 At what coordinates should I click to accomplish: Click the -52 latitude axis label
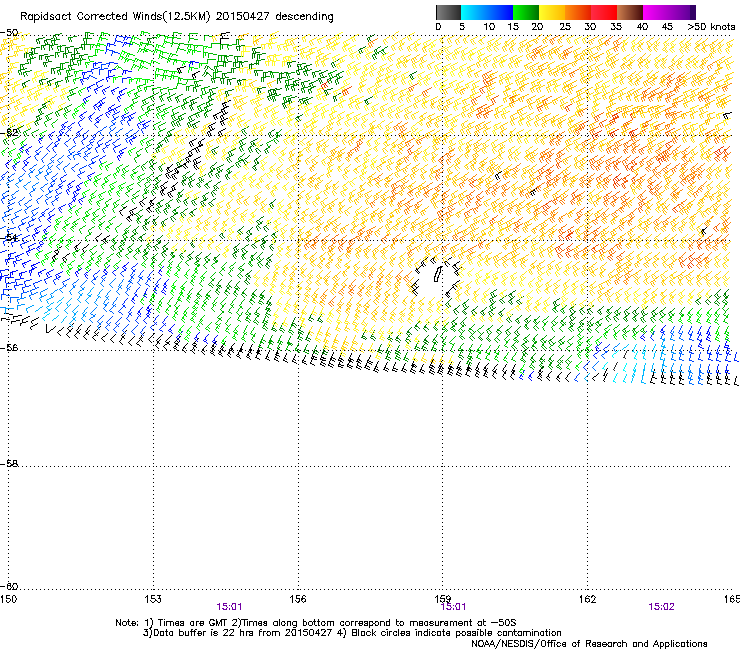click(10, 133)
